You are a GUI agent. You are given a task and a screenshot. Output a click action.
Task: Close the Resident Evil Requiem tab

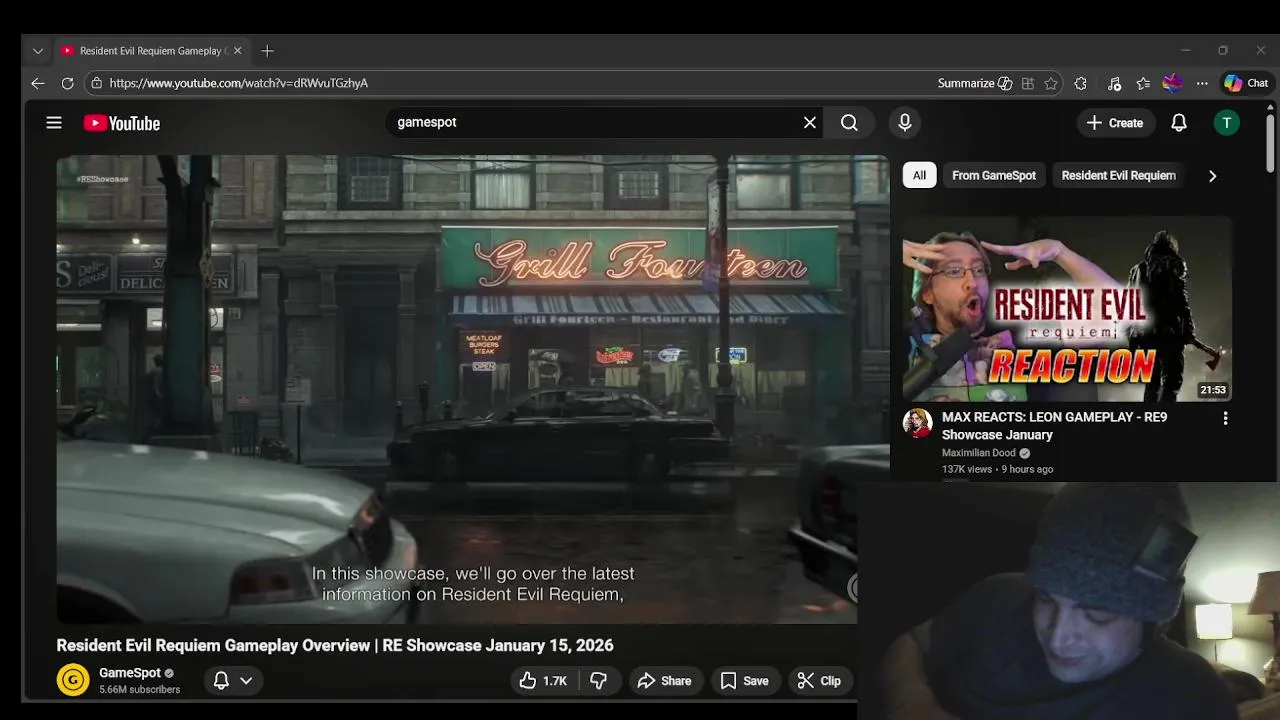coord(237,51)
